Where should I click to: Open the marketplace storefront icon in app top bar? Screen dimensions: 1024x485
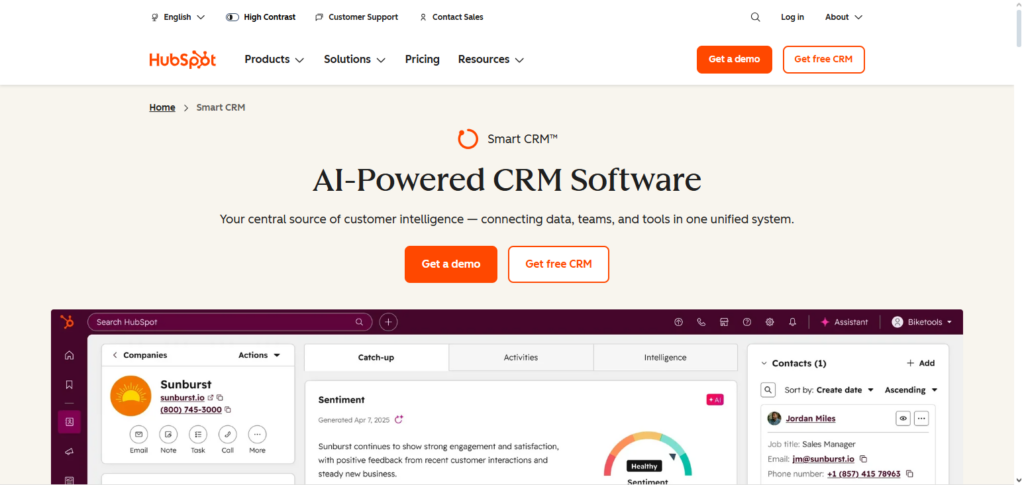(724, 322)
